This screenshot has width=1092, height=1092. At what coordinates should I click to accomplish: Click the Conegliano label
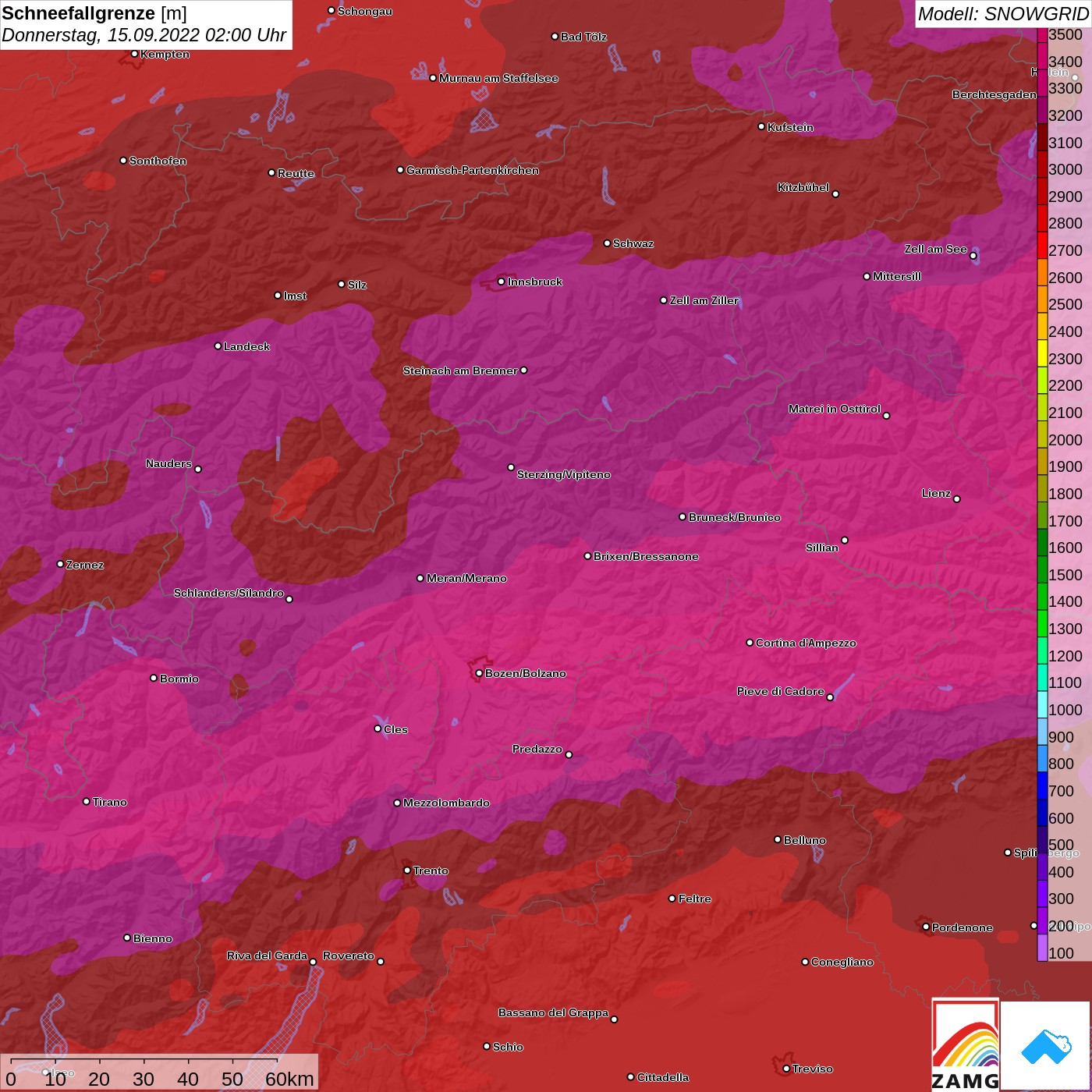842,962
